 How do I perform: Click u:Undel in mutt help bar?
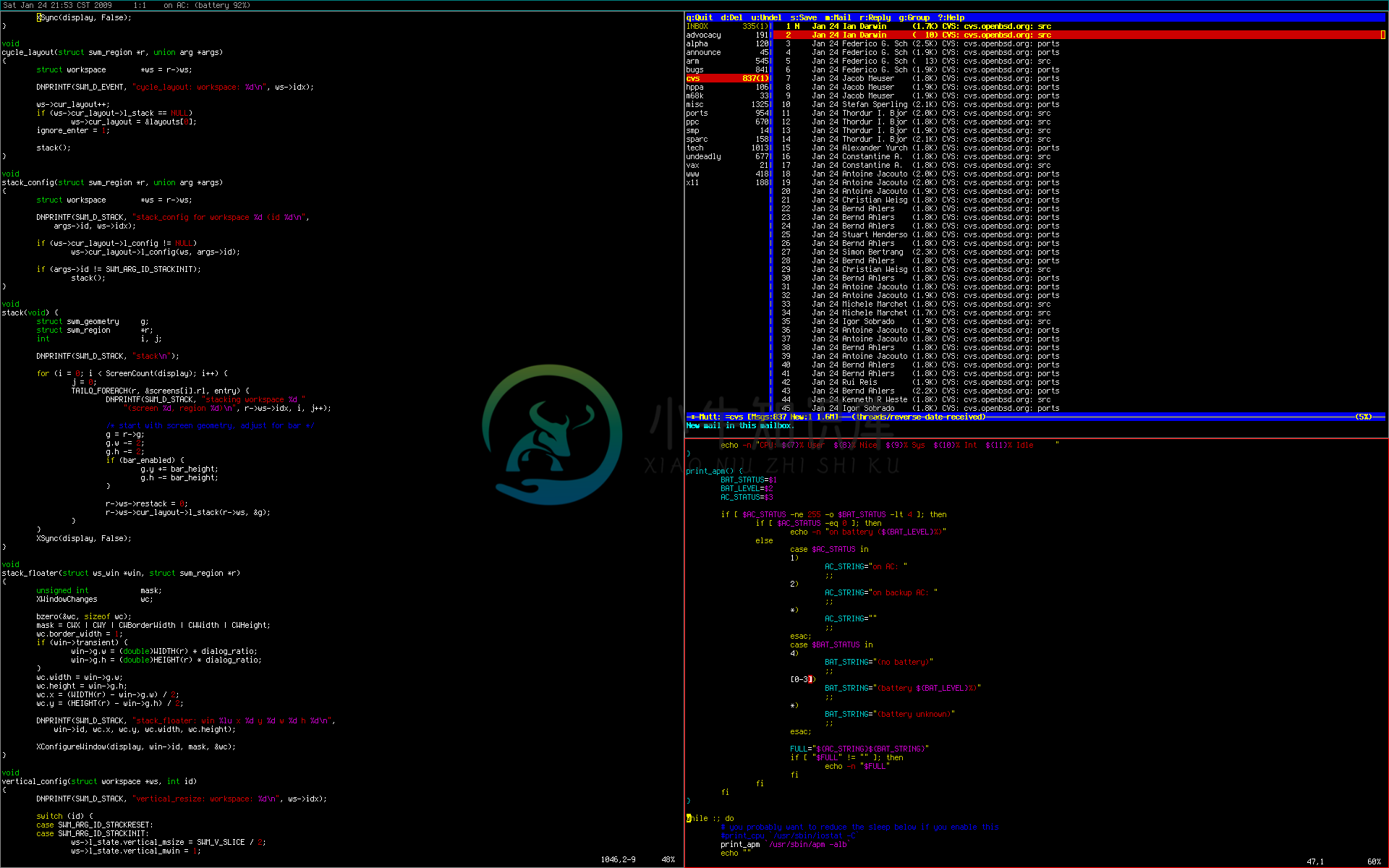pos(766,17)
